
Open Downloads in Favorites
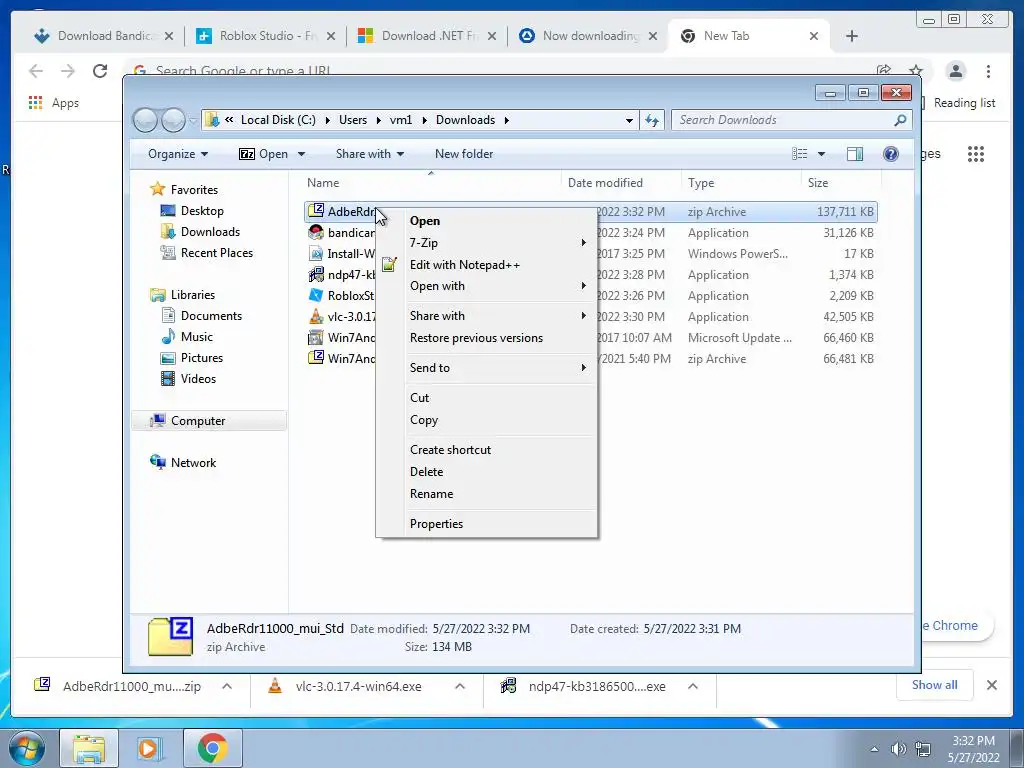pos(210,232)
